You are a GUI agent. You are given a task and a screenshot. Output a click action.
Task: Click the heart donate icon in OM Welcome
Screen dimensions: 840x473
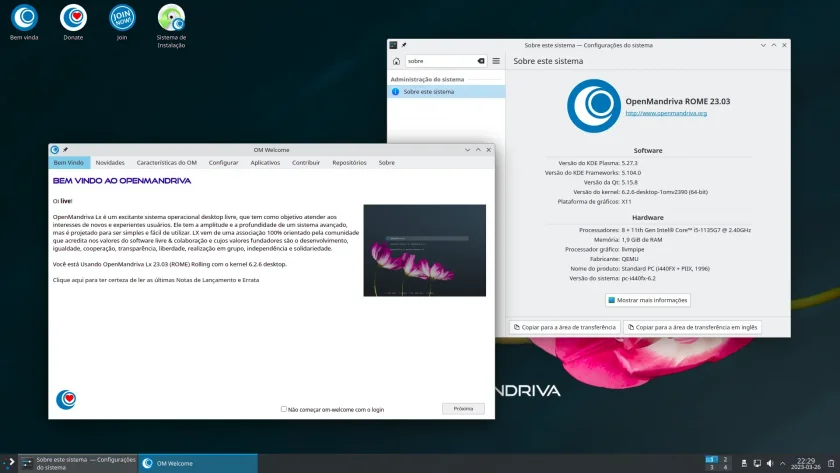pos(66,400)
